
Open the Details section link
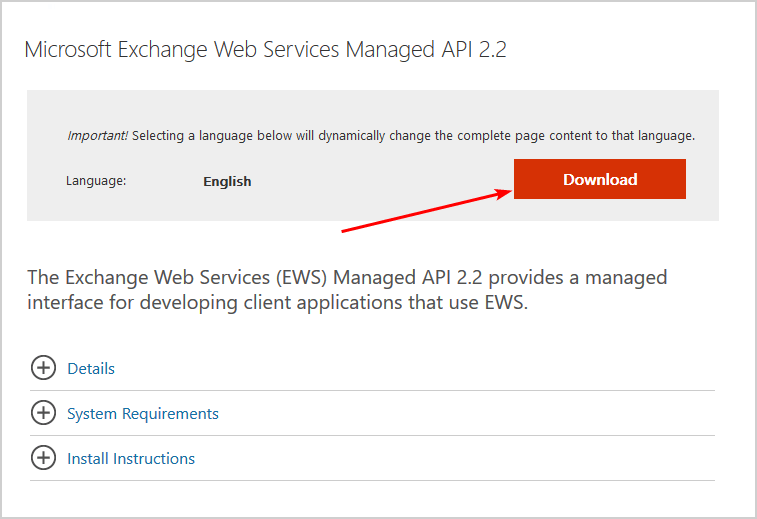coord(91,368)
